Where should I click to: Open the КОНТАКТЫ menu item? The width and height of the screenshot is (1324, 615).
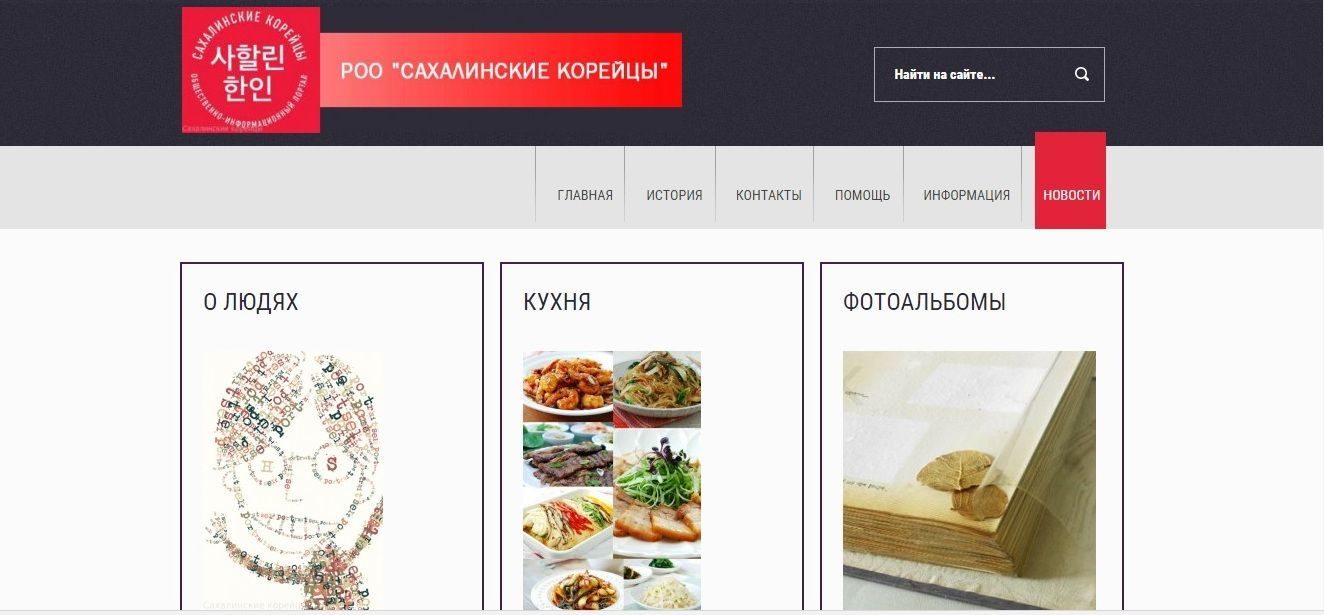click(x=769, y=195)
